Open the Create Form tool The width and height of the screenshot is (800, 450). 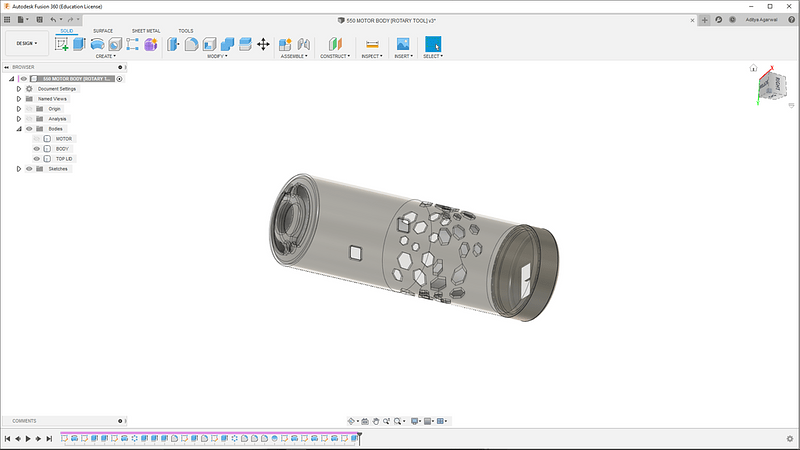pos(151,44)
